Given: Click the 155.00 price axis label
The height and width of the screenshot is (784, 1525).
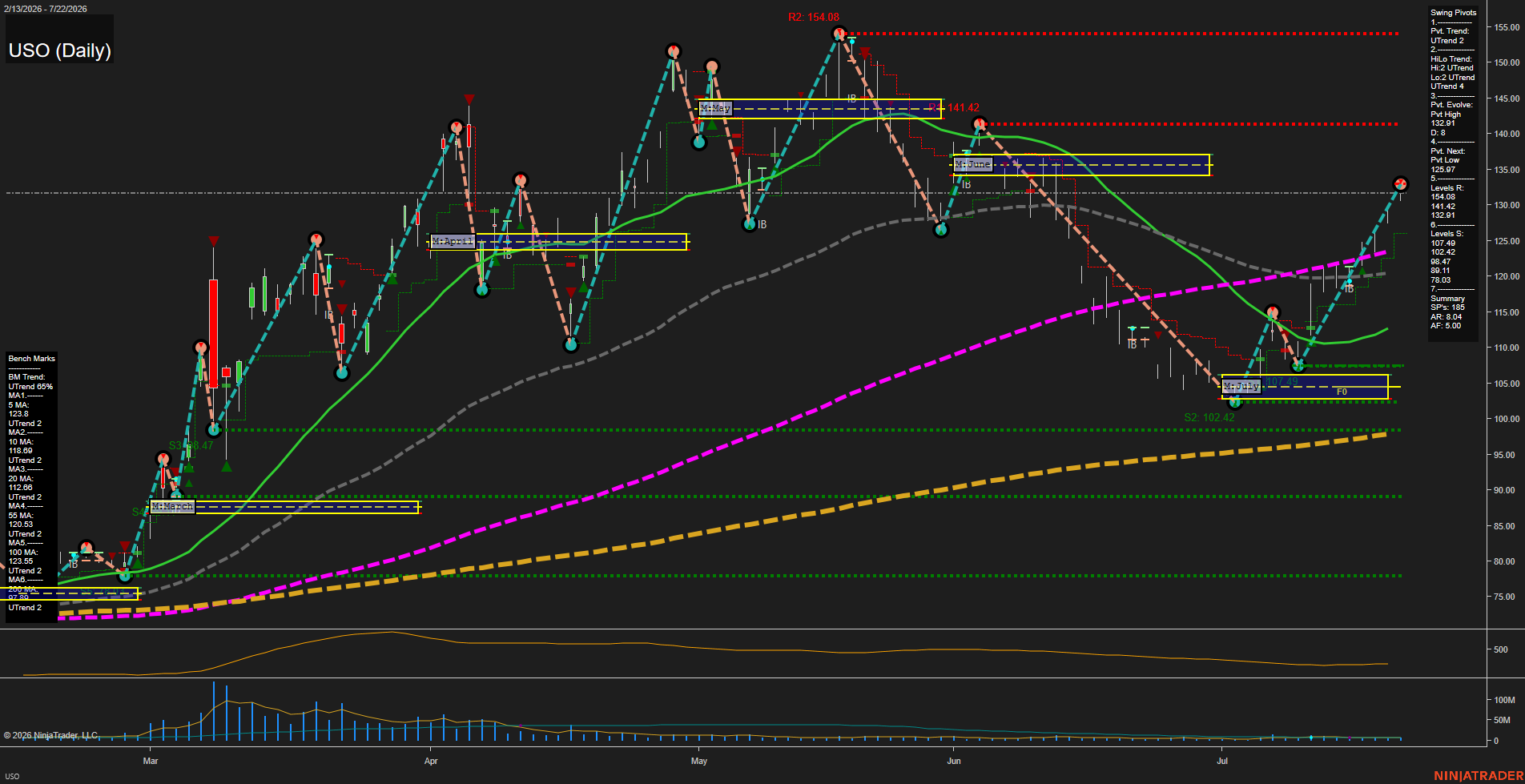Looking at the screenshot, I should point(1507,27).
